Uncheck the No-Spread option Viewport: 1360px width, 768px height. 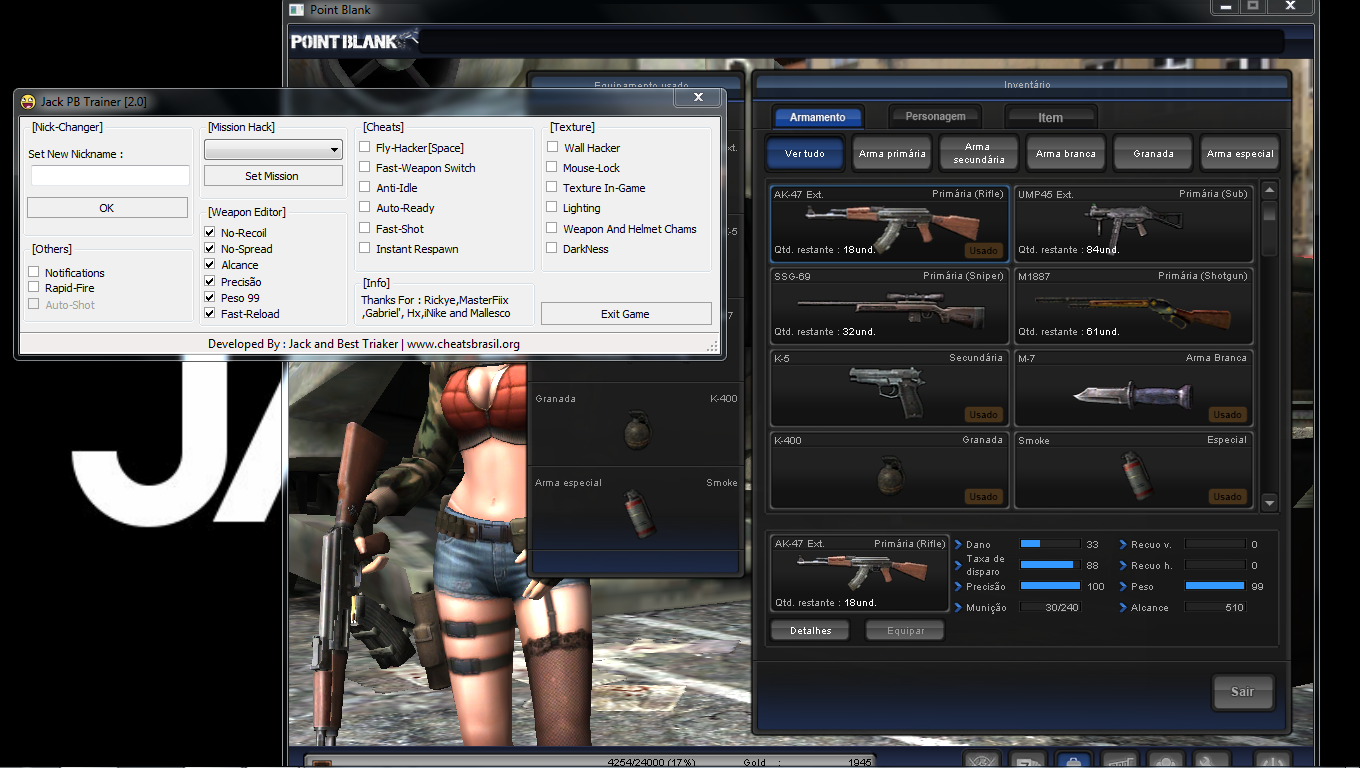coord(210,248)
